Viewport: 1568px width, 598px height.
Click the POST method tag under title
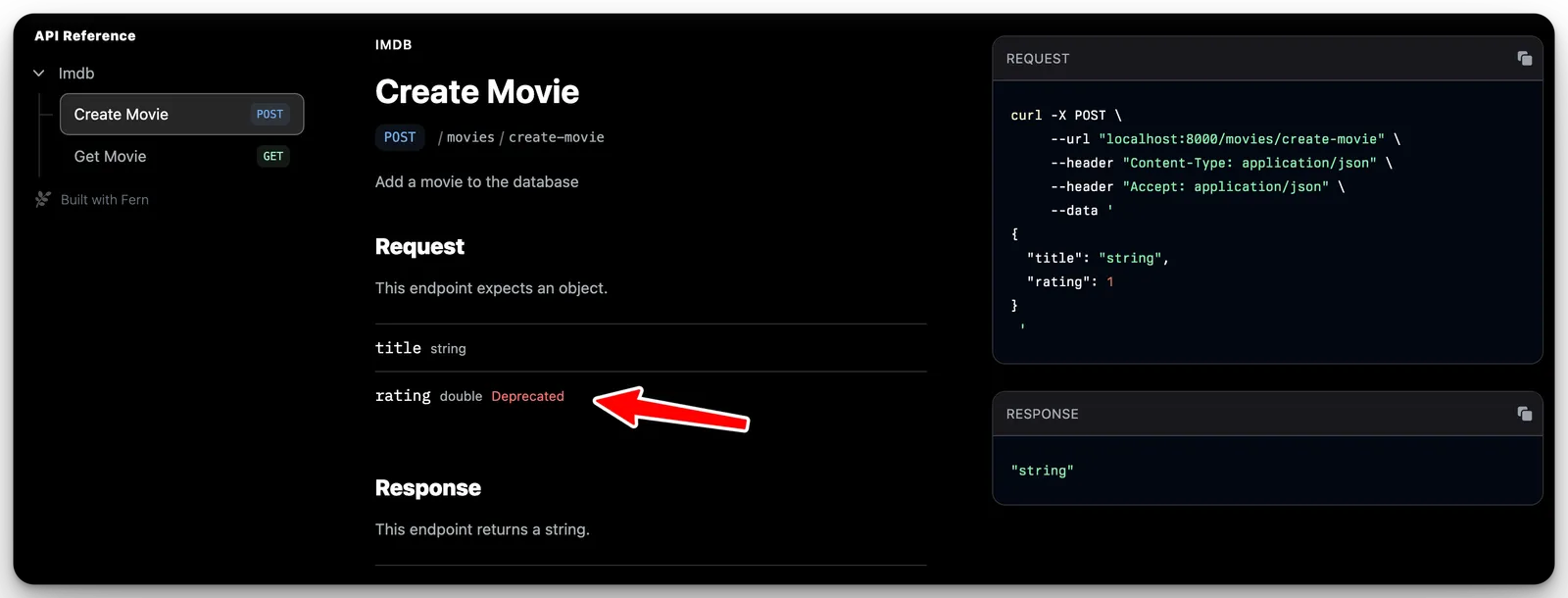[x=400, y=137]
